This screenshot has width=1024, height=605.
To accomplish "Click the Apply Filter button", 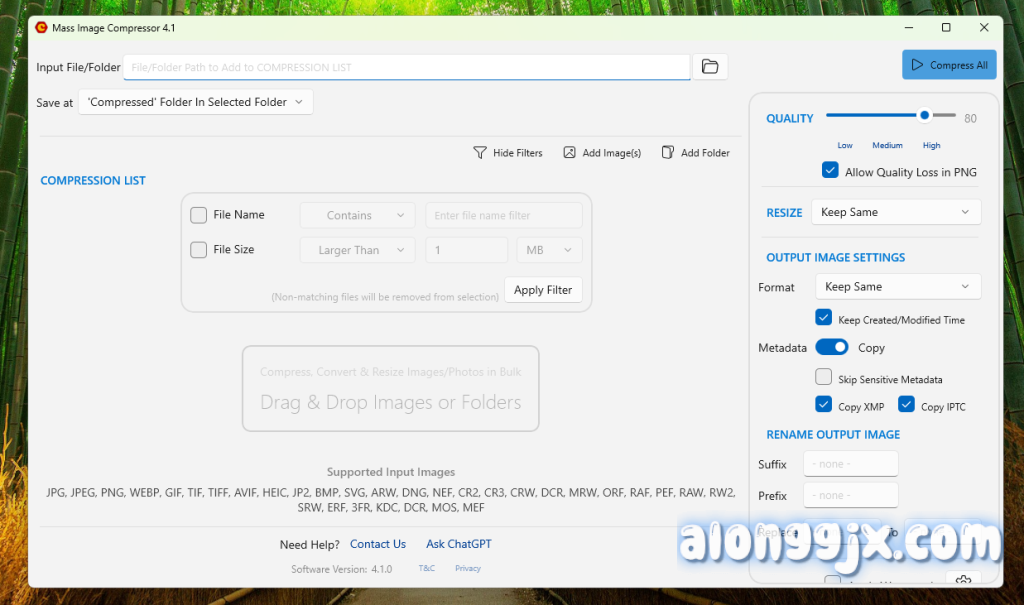I will [543, 290].
